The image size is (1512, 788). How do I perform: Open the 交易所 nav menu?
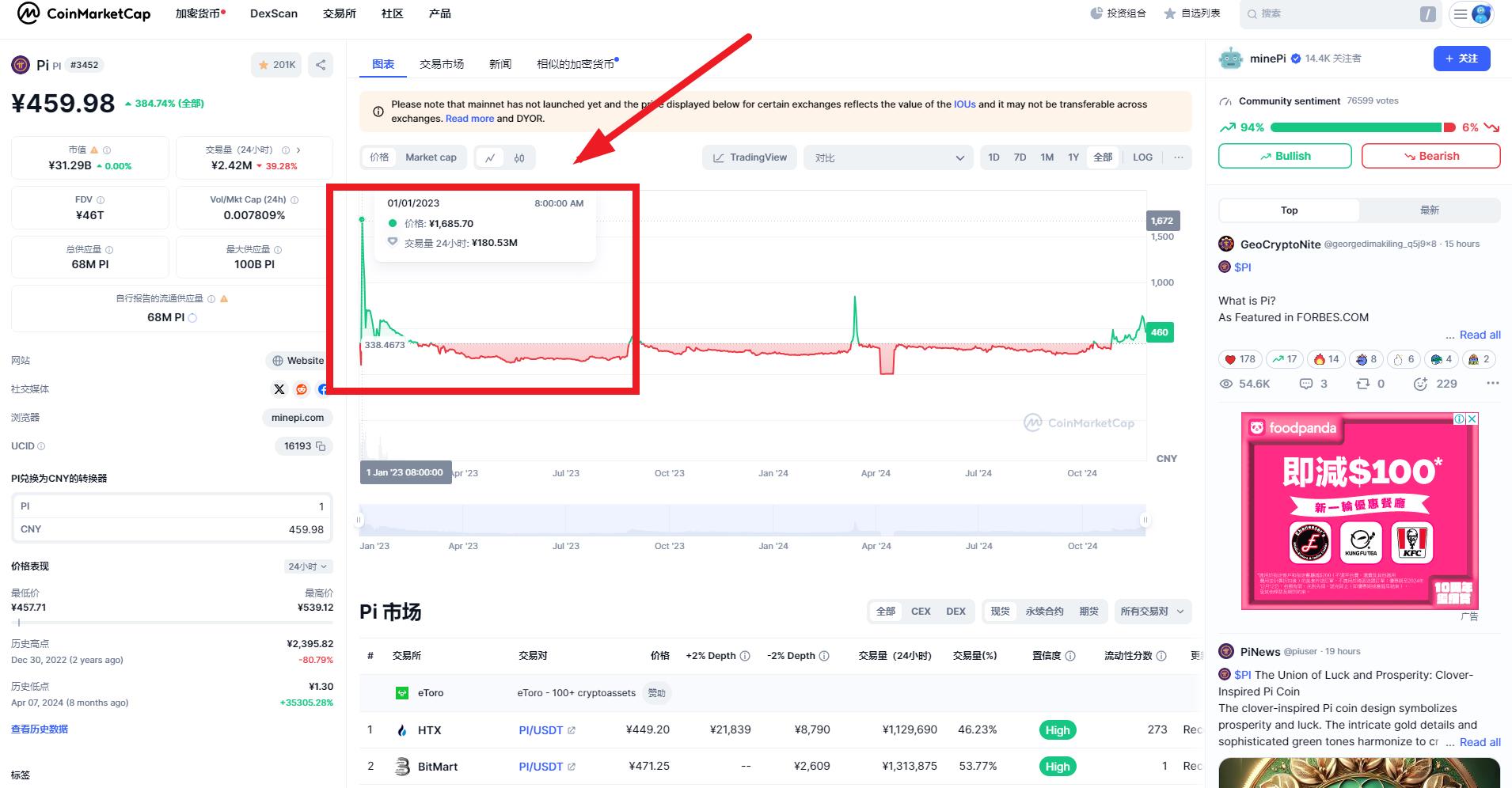click(x=340, y=13)
